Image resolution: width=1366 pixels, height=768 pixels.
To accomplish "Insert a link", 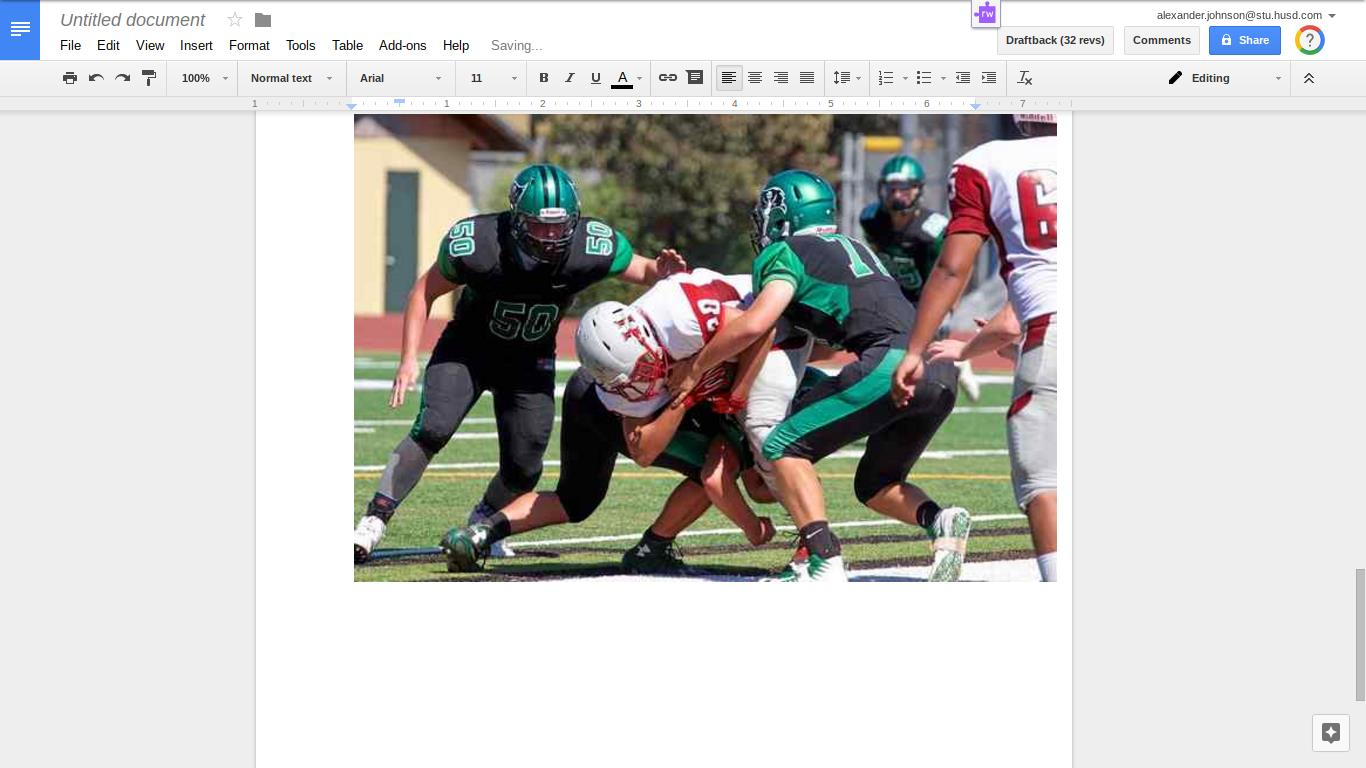I will [x=668, y=78].
